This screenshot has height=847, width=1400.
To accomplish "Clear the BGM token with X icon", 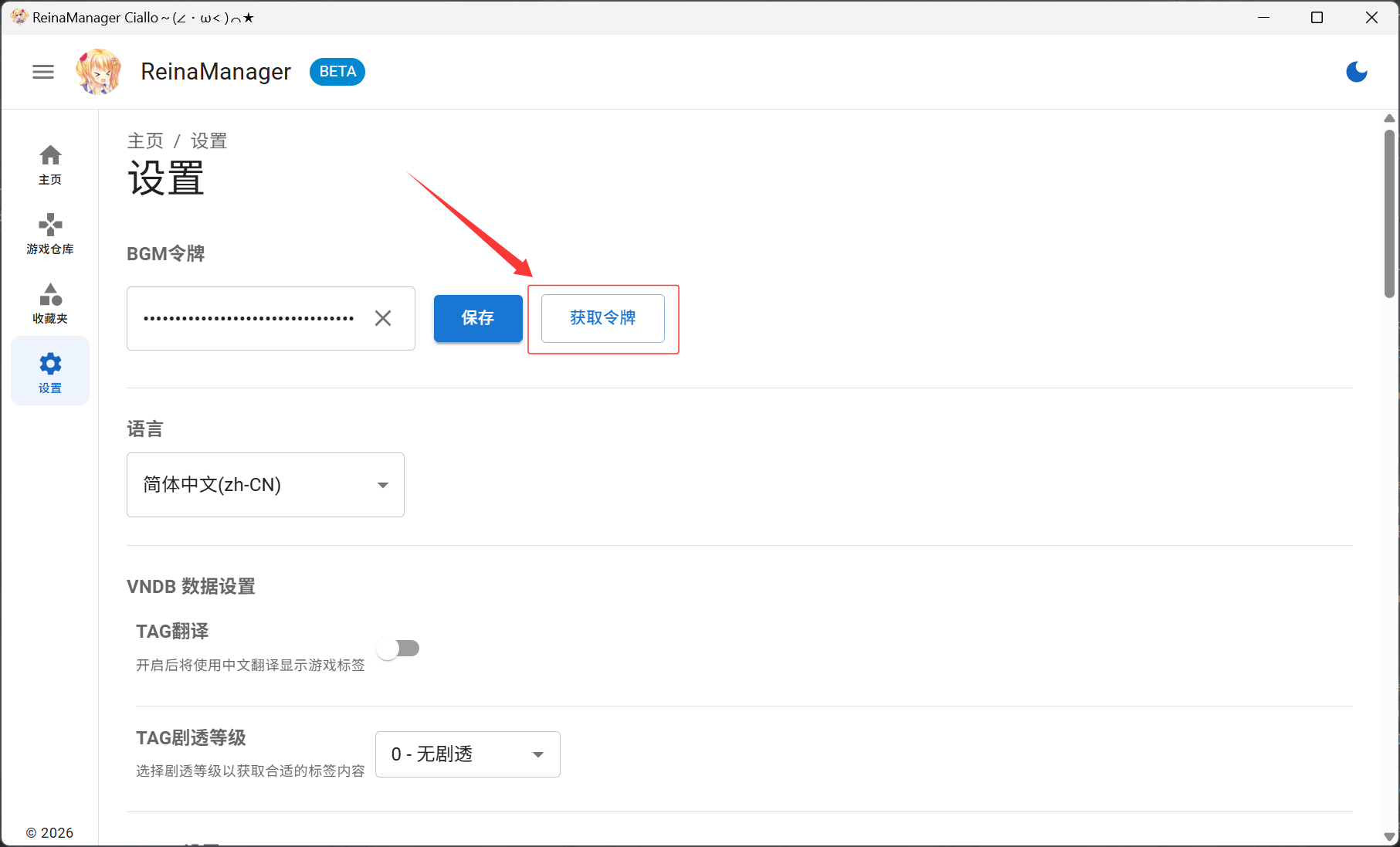I will [x=383, y=318].
